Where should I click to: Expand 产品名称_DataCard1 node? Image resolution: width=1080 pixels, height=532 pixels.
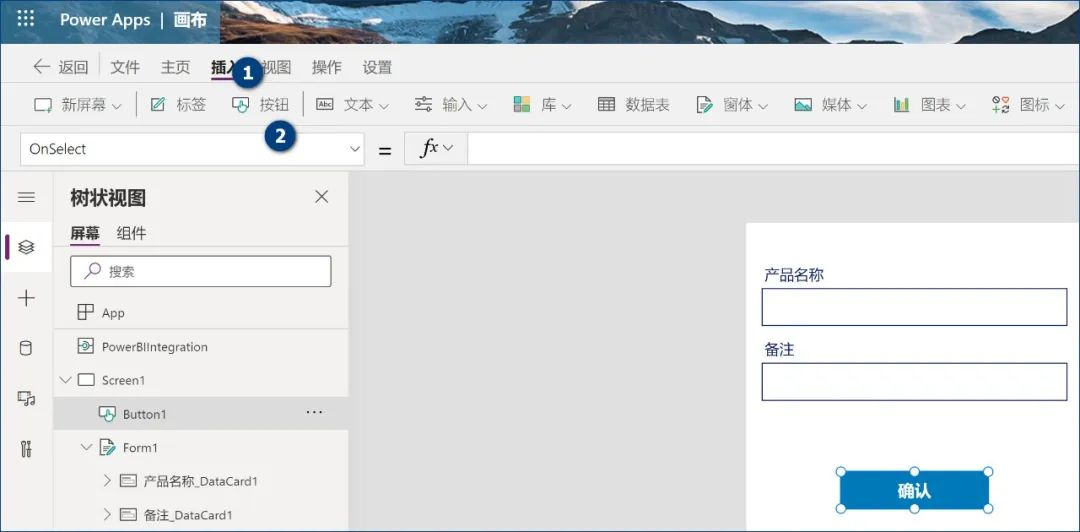point(107,481)
